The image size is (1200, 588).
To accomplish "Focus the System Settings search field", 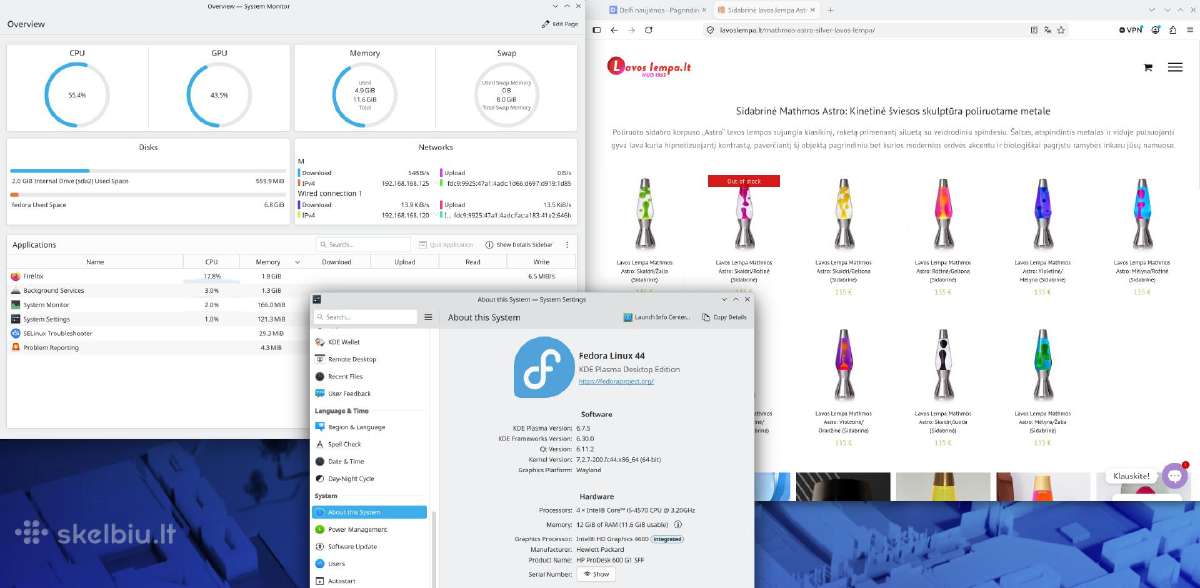I will click(364, 317).
